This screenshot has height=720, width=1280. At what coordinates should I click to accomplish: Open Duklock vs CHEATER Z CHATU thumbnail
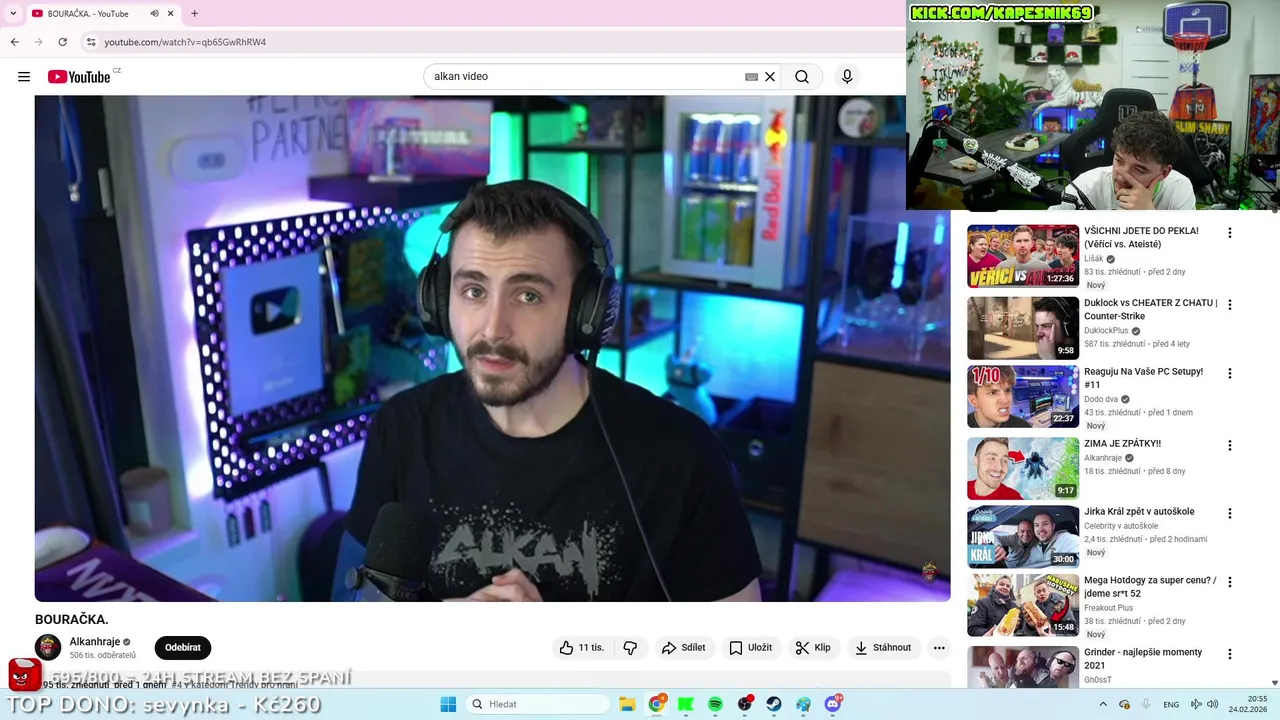click(x=1023, y=328)
